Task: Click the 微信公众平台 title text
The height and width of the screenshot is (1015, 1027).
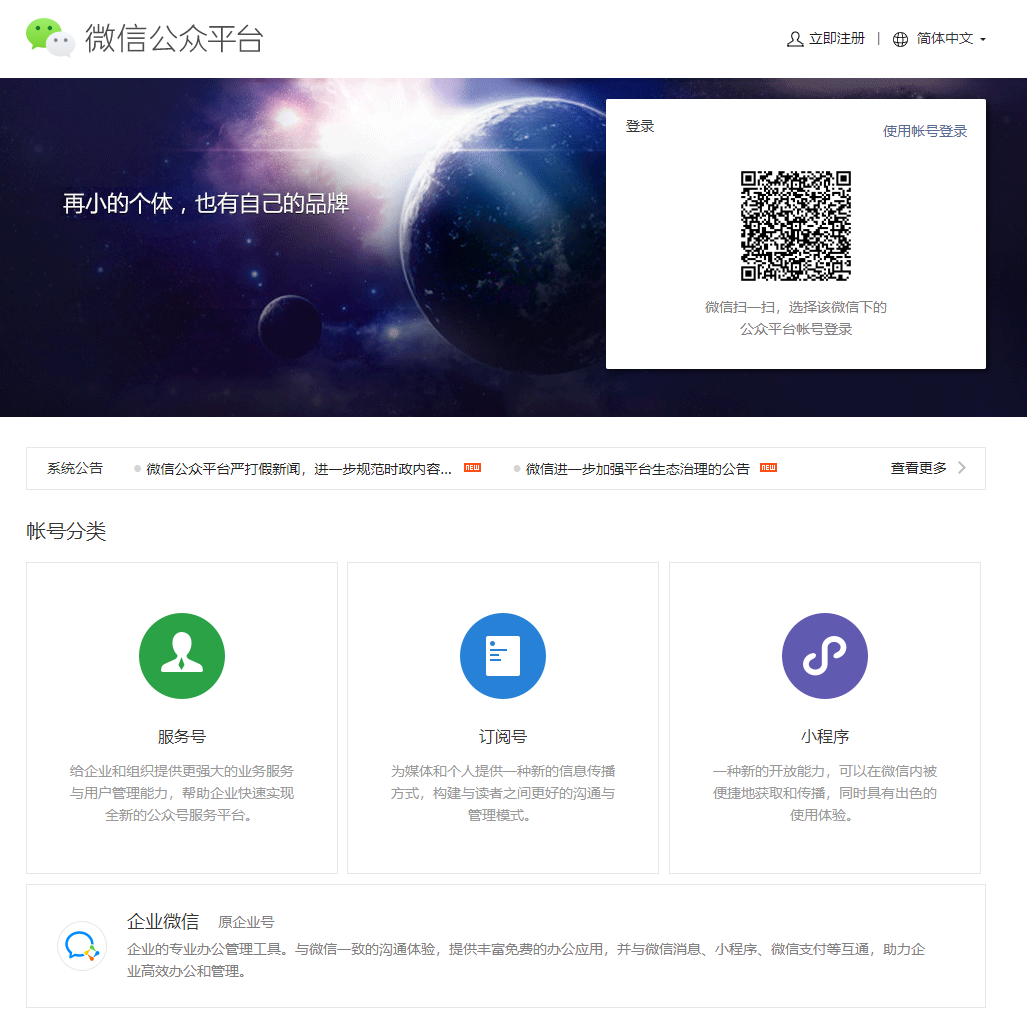Action: pyautogui.click(x=174, y=38)
